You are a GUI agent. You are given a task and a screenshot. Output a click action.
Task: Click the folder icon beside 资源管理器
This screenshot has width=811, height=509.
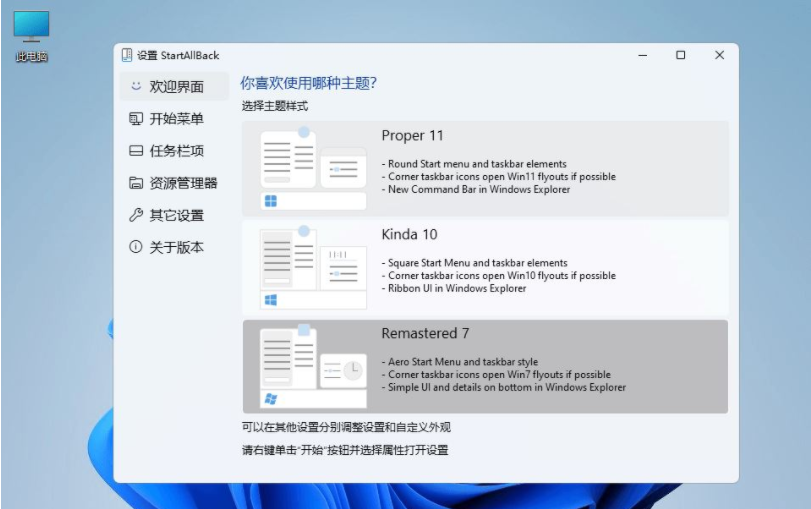136,183
